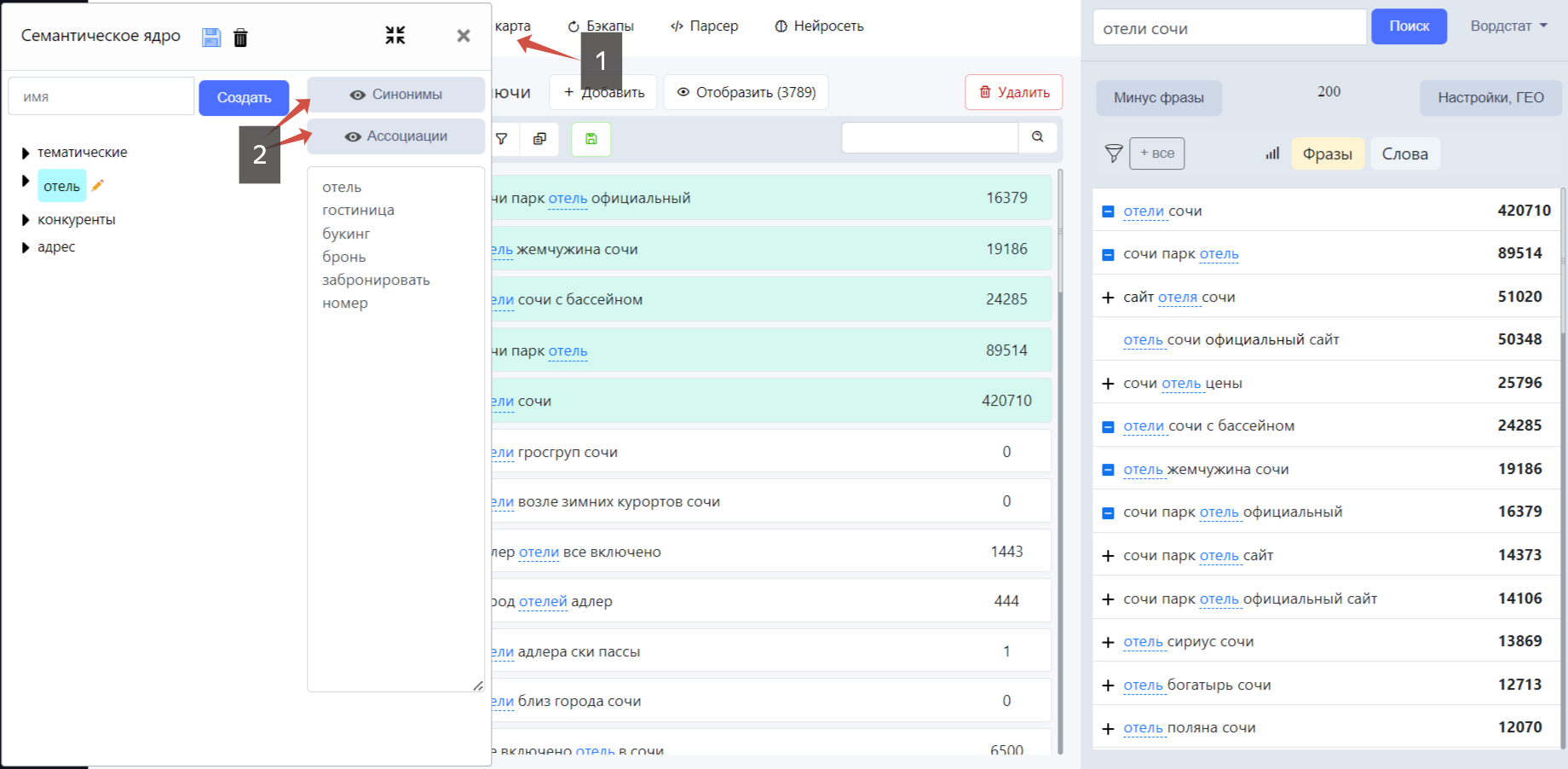
Task: Uncheck отели сочи с бассейном phrase
Action: (x=1108, y=427)
